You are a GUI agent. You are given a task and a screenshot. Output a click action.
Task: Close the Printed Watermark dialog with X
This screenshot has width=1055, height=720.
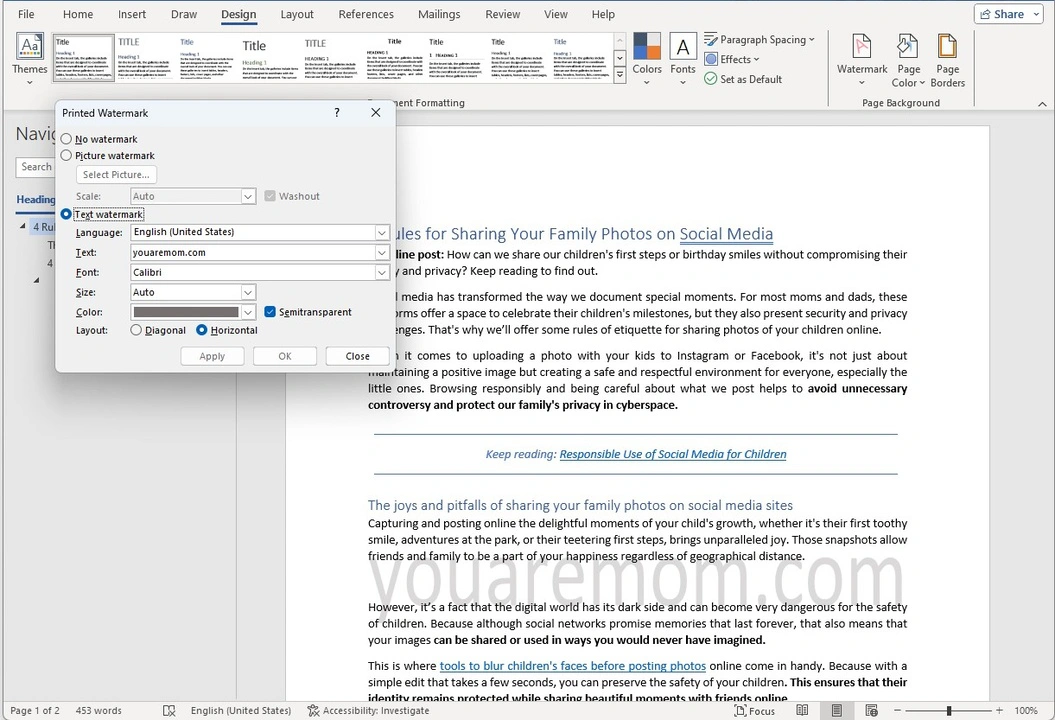(x=375, y=112)
